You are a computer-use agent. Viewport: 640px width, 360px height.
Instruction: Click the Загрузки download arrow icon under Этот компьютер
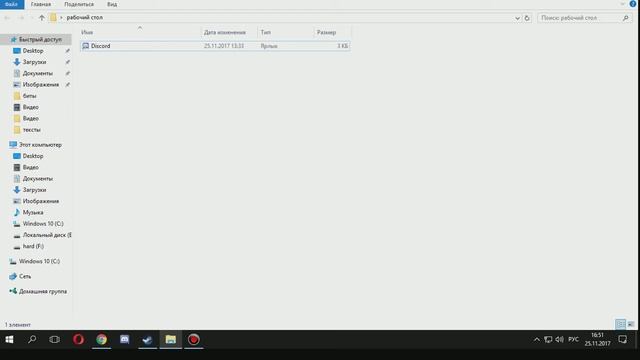point(17,190)
